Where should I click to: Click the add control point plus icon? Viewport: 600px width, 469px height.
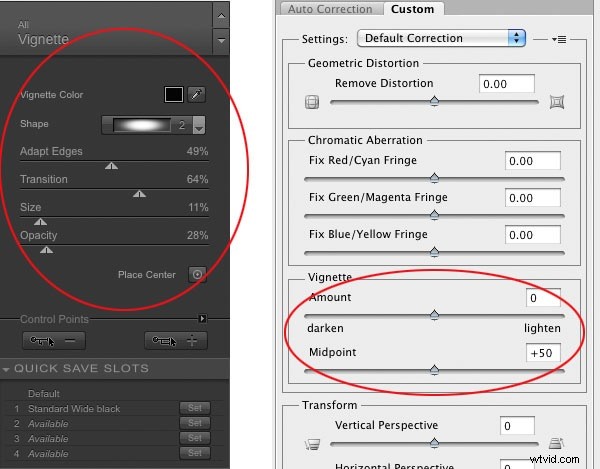click(176, 340)
